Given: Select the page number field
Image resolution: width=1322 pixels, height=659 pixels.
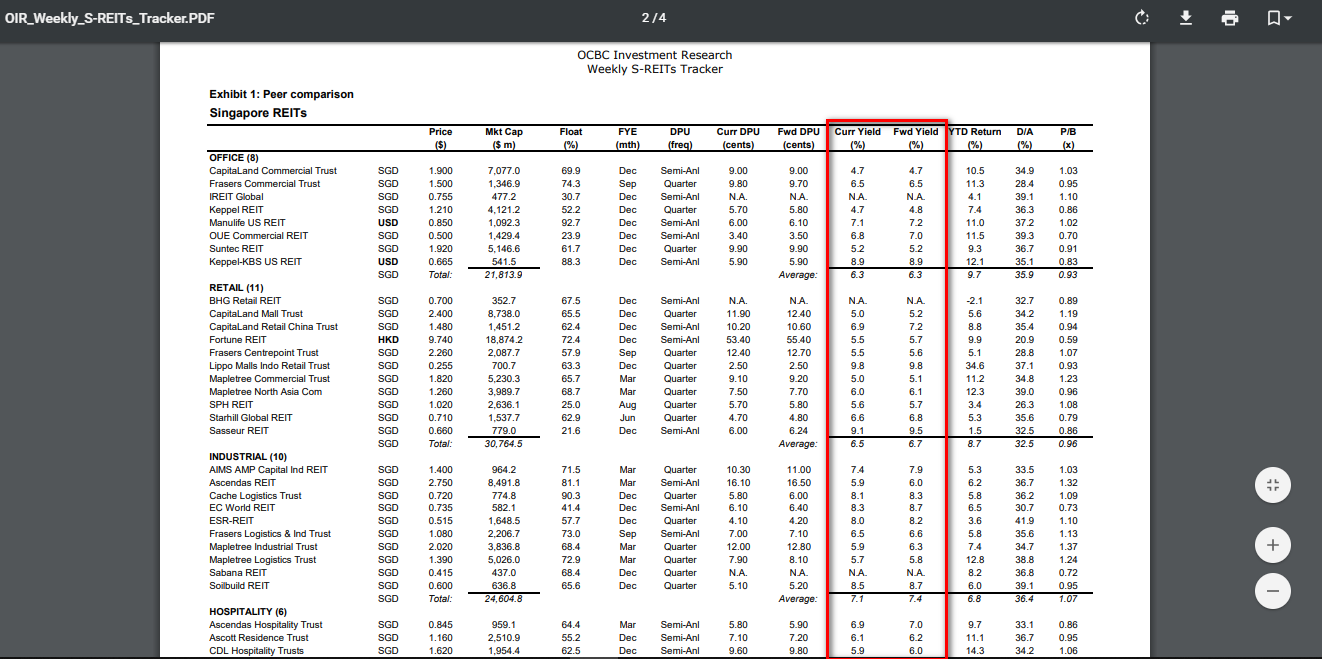Looking at the screenshot, I should pos(646,18).
